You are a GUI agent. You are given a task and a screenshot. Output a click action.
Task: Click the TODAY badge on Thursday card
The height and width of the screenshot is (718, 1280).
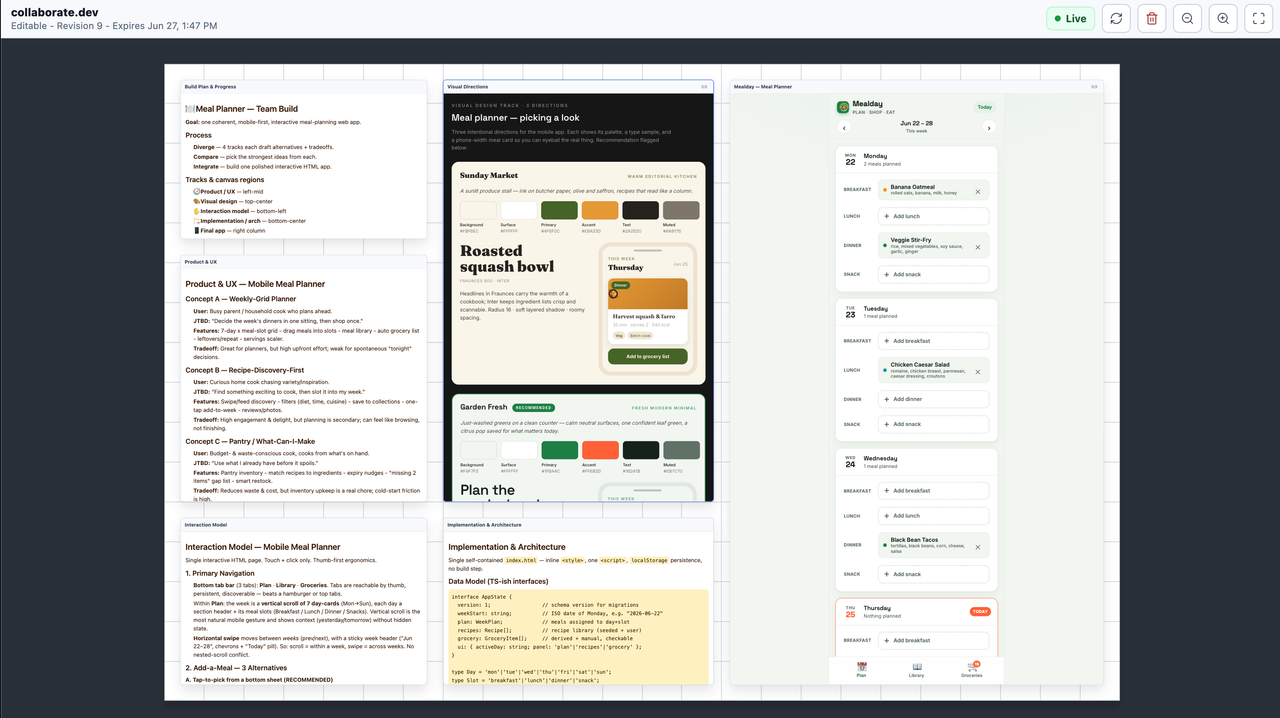click(979, 611)
